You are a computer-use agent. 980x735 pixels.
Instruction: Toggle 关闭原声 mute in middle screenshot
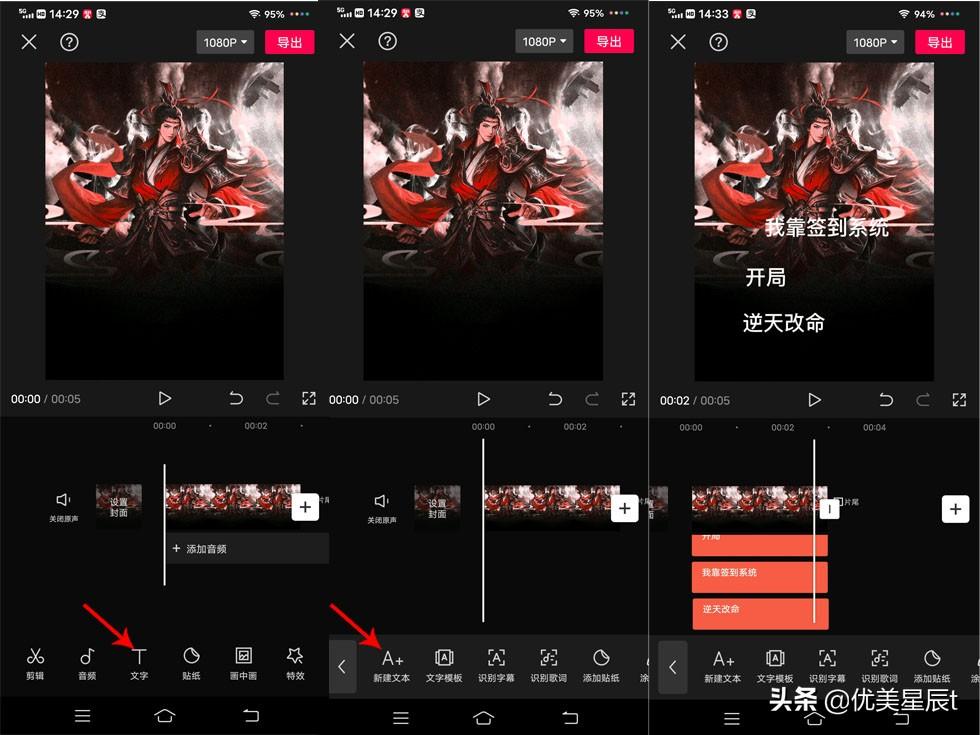click(x=382, y=508)
